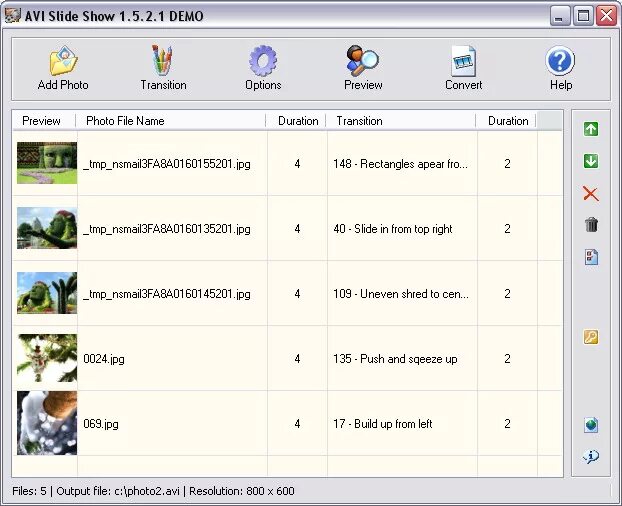Click transition duration 2 in 069.jpg row

[507, 424]
